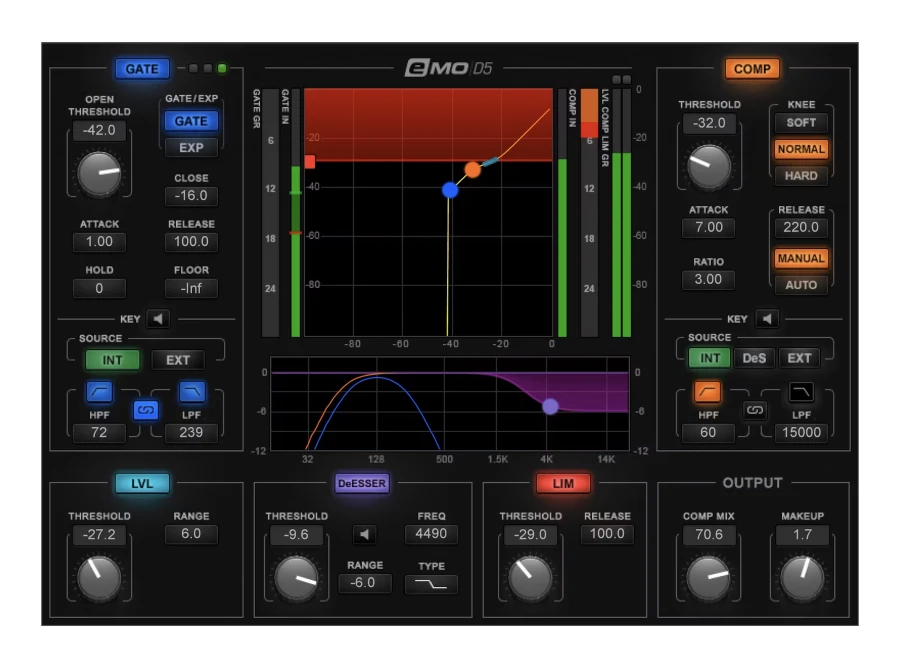Click the DeEsser TYPE shelf icon
The height and width of the screenshot is (668, 900).
click(431, 584)
